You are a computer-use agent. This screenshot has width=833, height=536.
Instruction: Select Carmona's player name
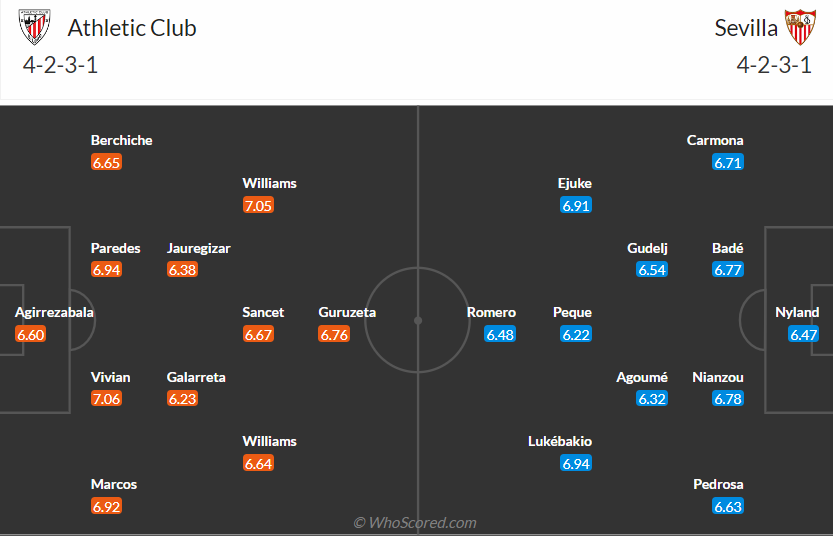715,140
